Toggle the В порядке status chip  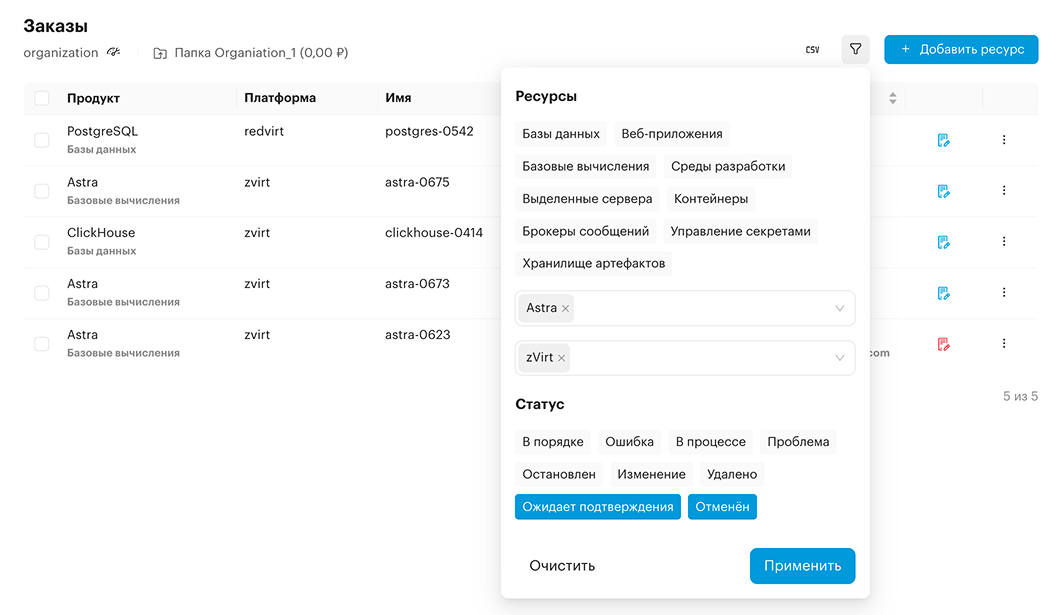553,442
